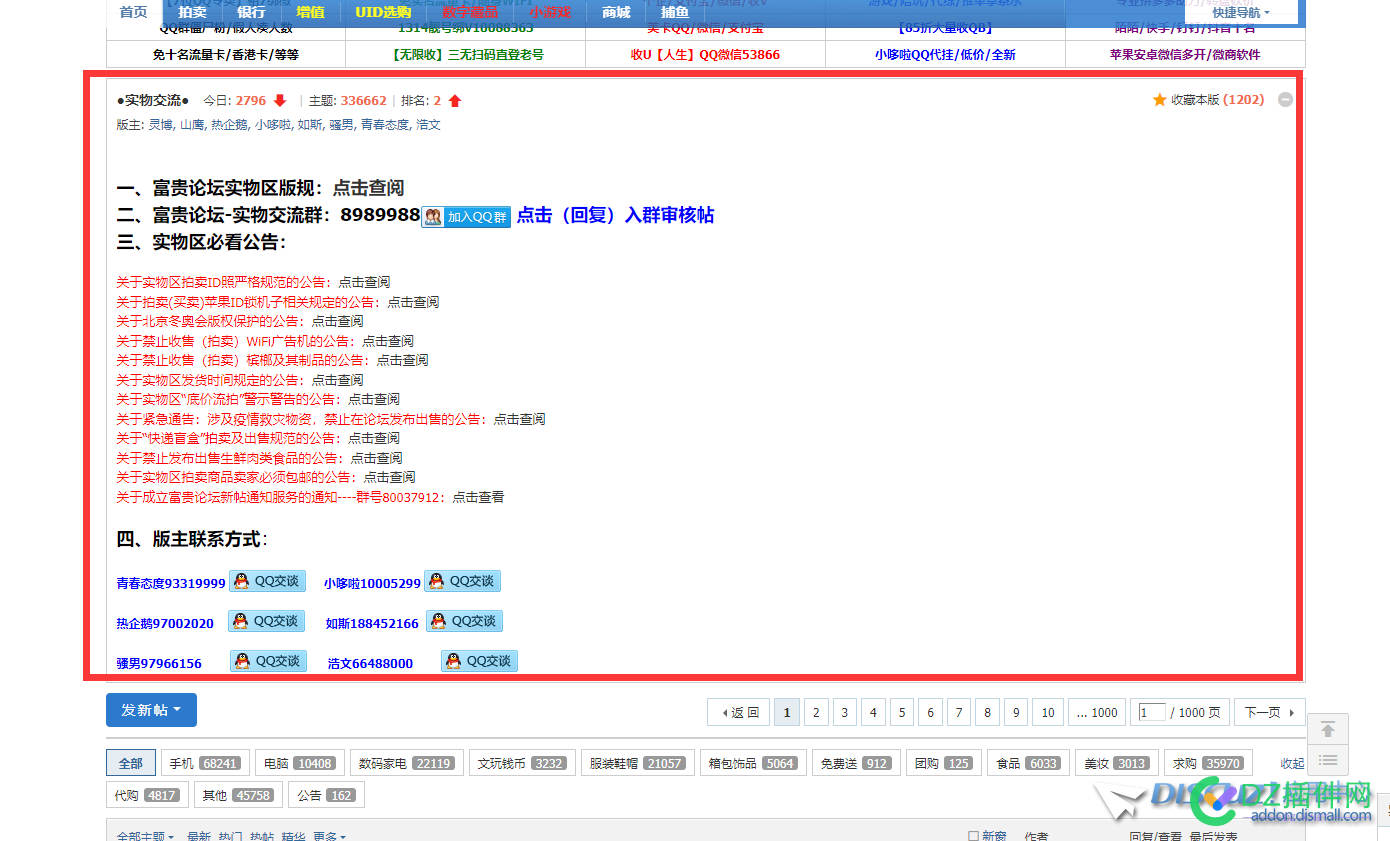Open 银行 in the top navigation
Viewport: 1390px width, 841px height.
click(251, 12)
